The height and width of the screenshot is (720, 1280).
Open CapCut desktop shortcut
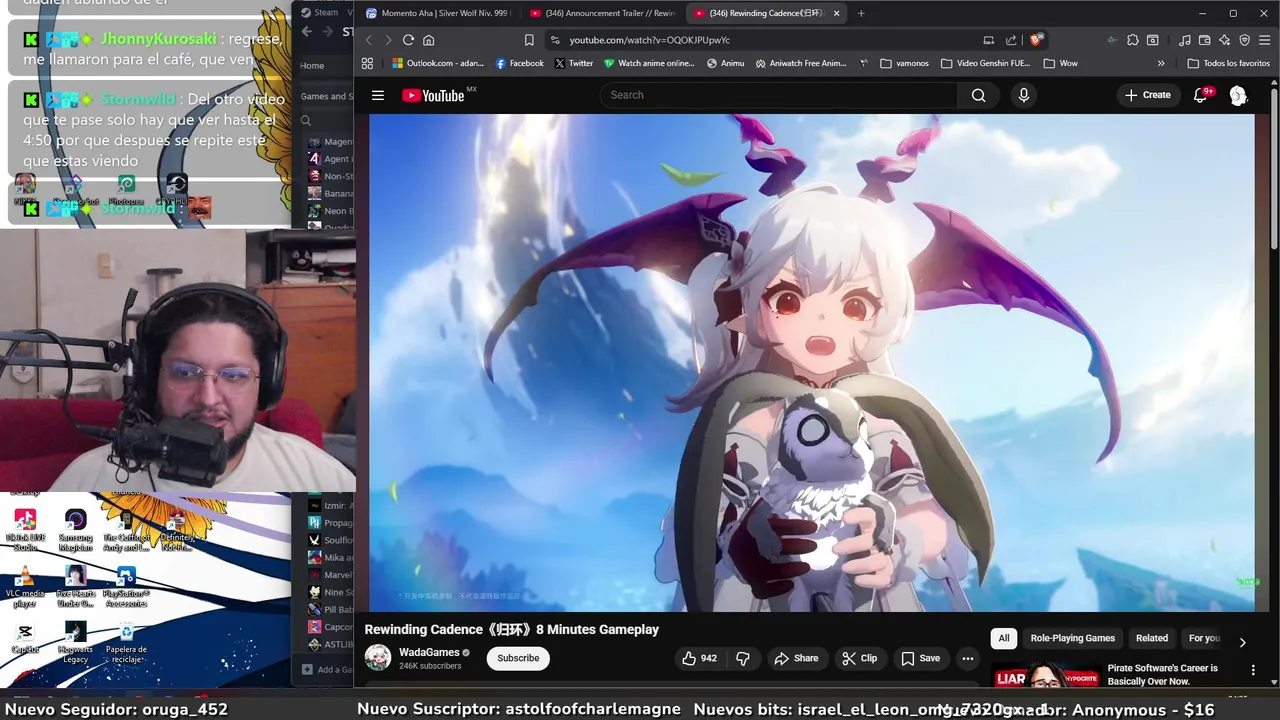(25, 638)
